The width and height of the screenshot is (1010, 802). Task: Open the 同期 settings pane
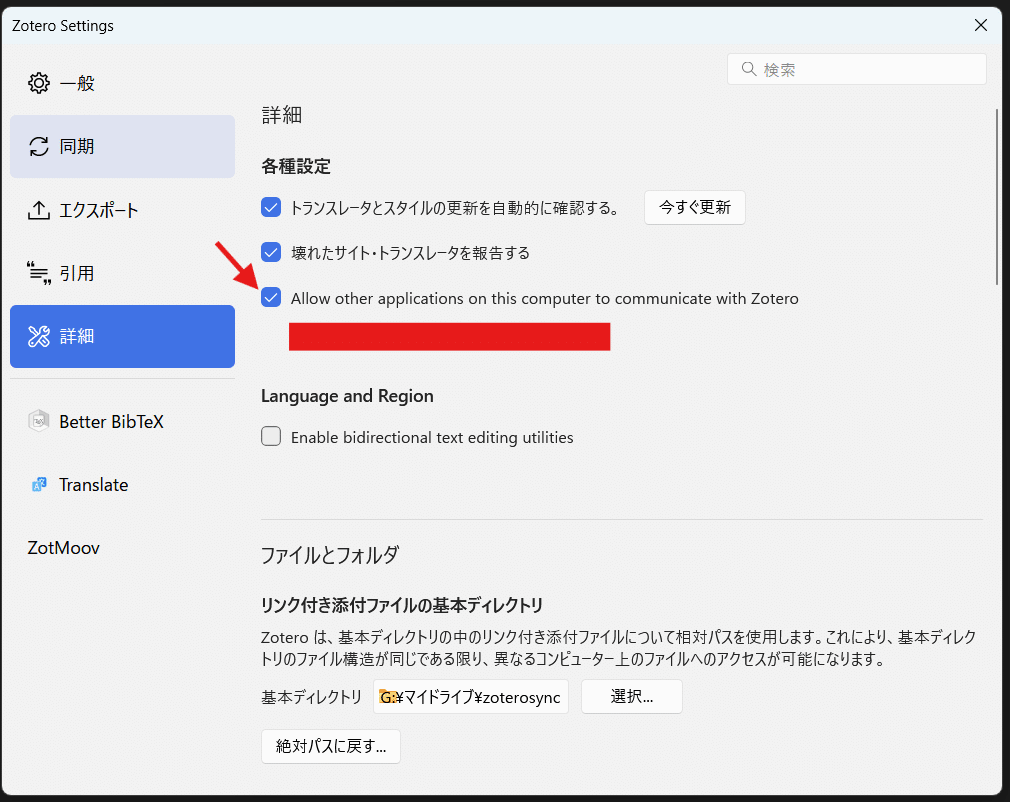[x=122, y=146]
